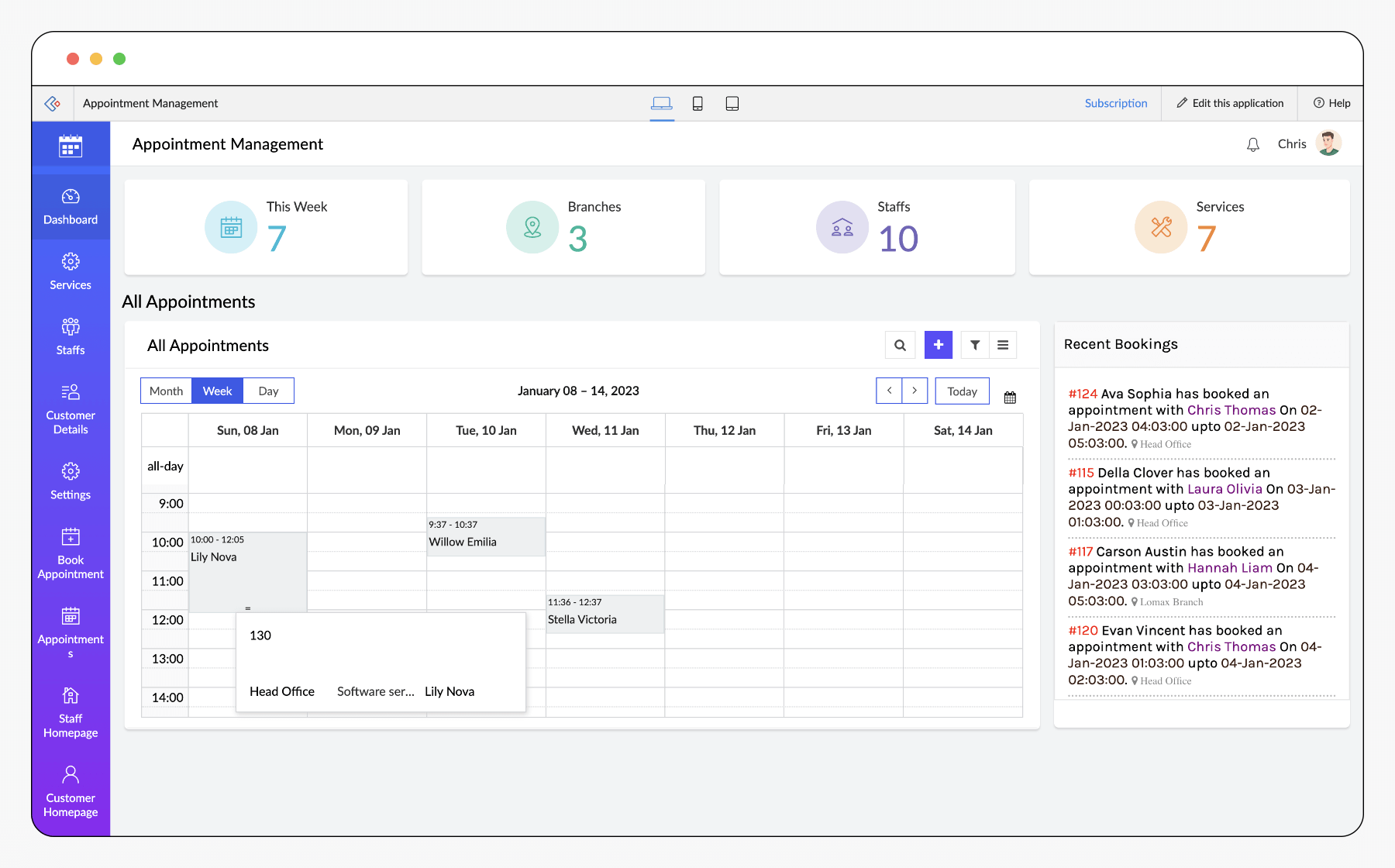1395x868 pixels.
Task: Switch to mobile phone preview
Action: [697, 104]
